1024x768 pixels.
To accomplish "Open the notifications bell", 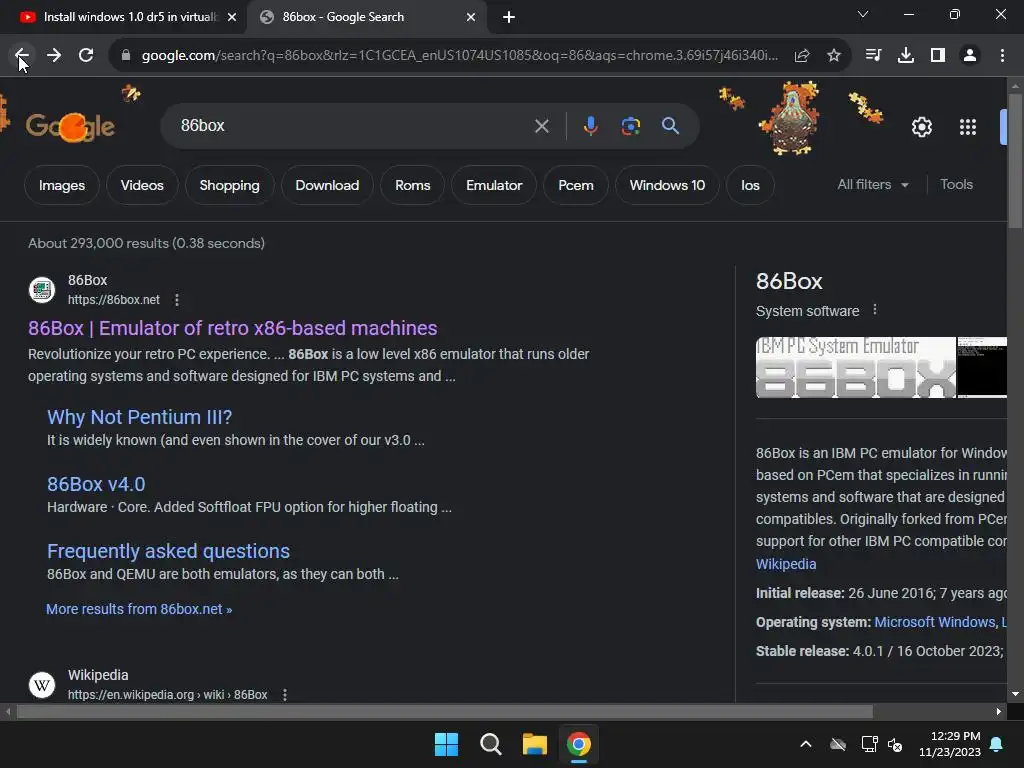I will coord(997,744).
